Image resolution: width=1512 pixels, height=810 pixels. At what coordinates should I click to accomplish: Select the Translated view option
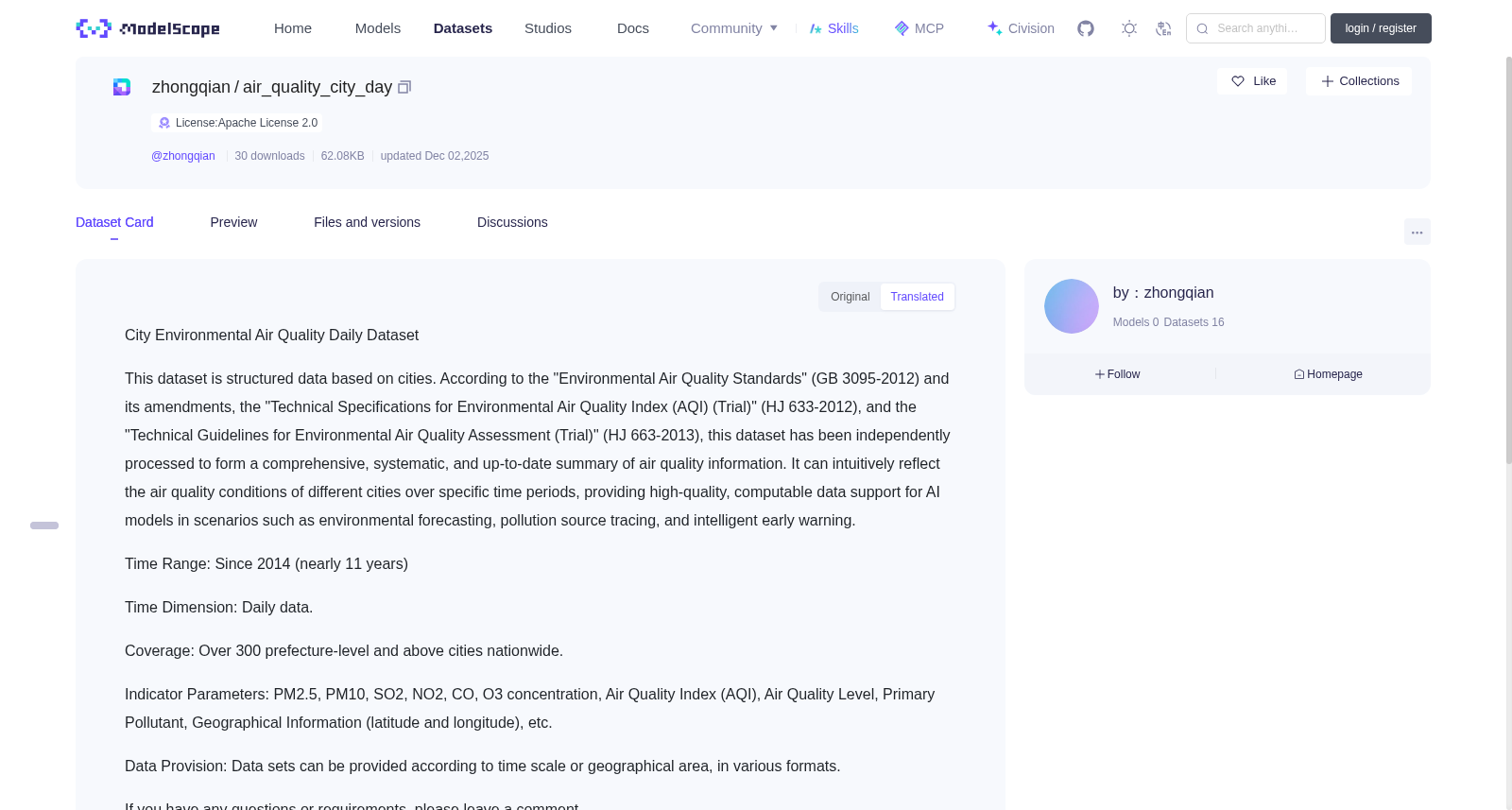[917, 297]
